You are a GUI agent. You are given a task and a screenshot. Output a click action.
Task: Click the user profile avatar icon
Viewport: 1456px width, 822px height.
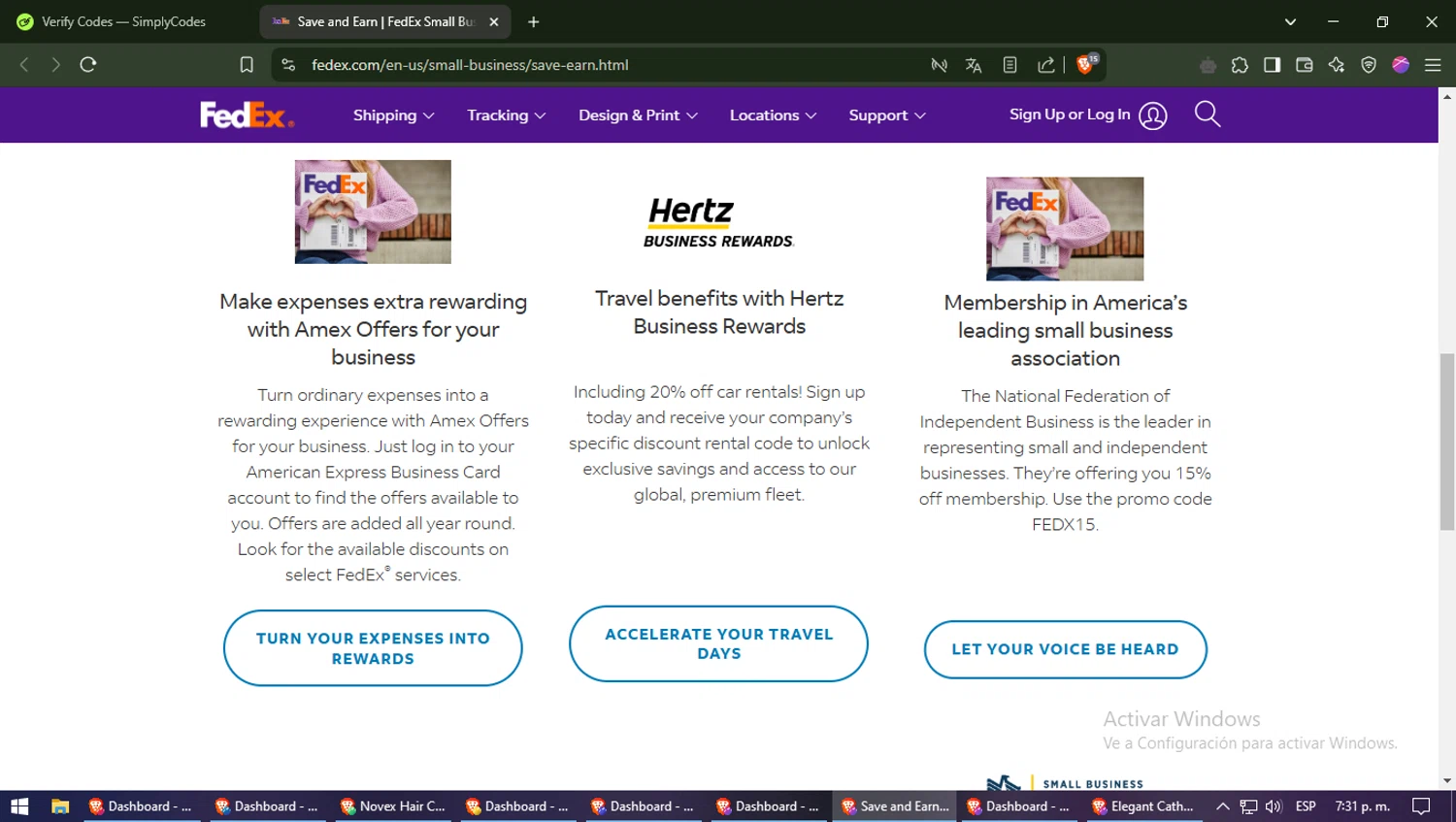1153,115
